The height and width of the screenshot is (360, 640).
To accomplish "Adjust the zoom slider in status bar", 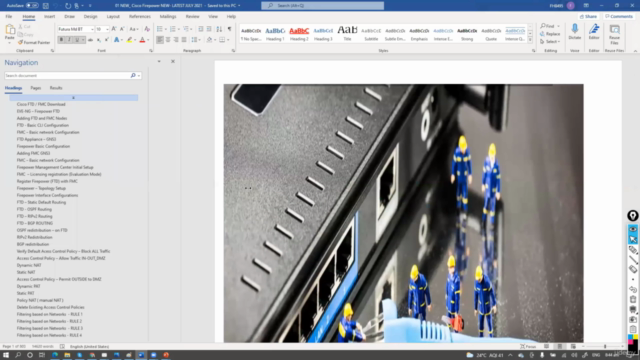I will 605,347.
